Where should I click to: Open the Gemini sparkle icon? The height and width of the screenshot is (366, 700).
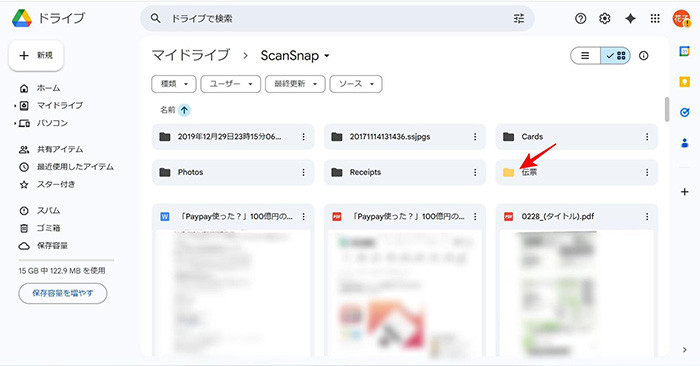coord(630,18)
